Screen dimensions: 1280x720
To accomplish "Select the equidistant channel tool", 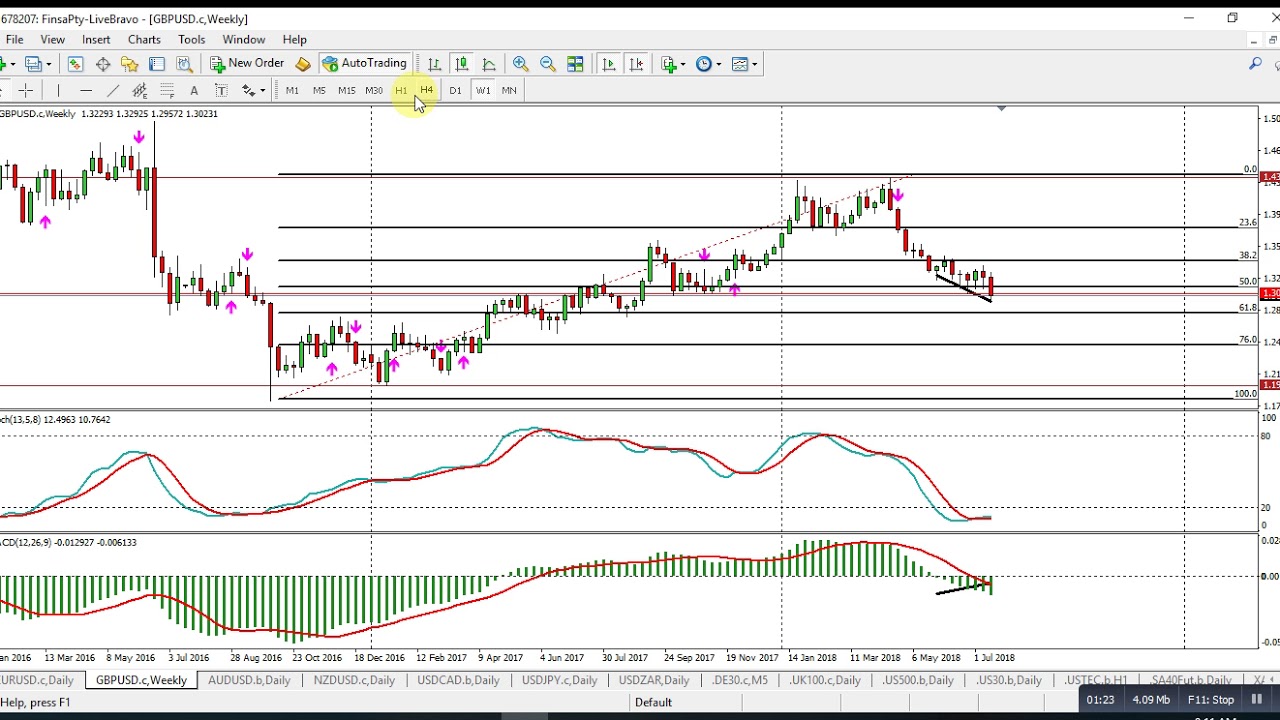I will coord(140,91).
